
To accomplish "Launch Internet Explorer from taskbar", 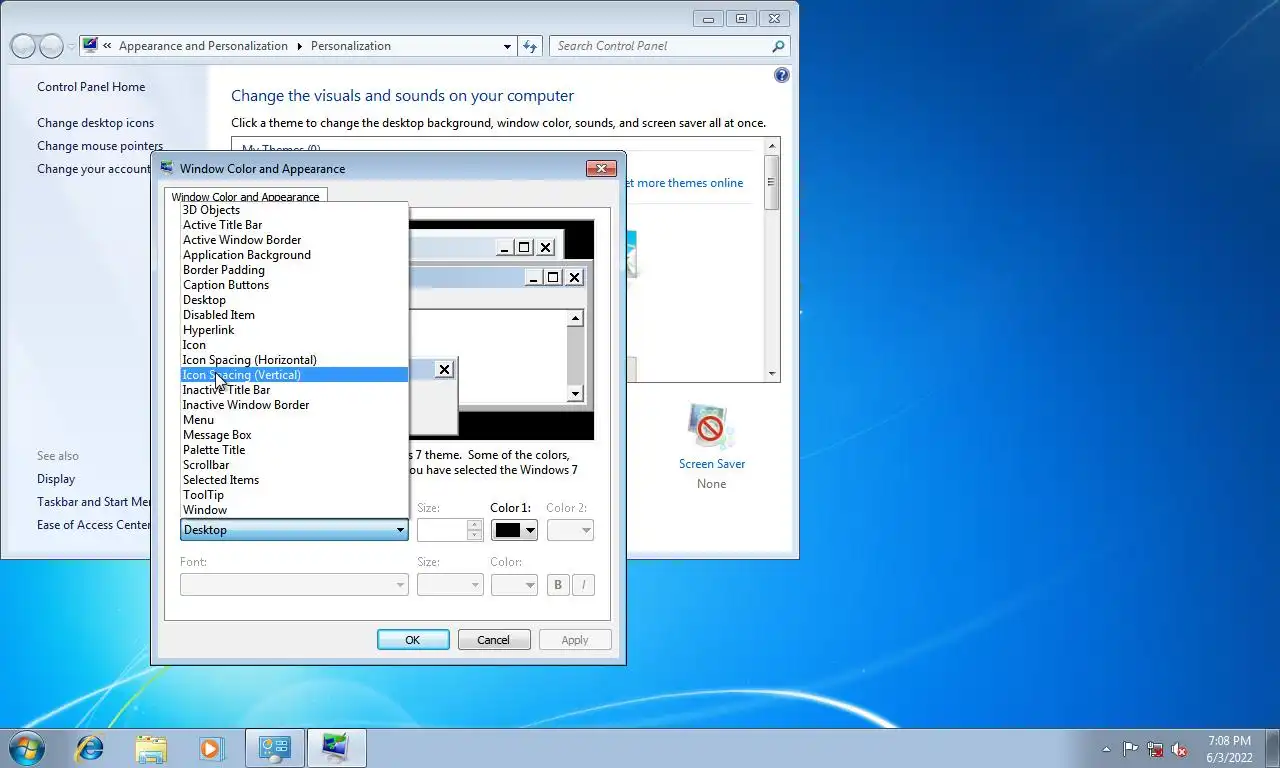I will (x=90, y=748).
